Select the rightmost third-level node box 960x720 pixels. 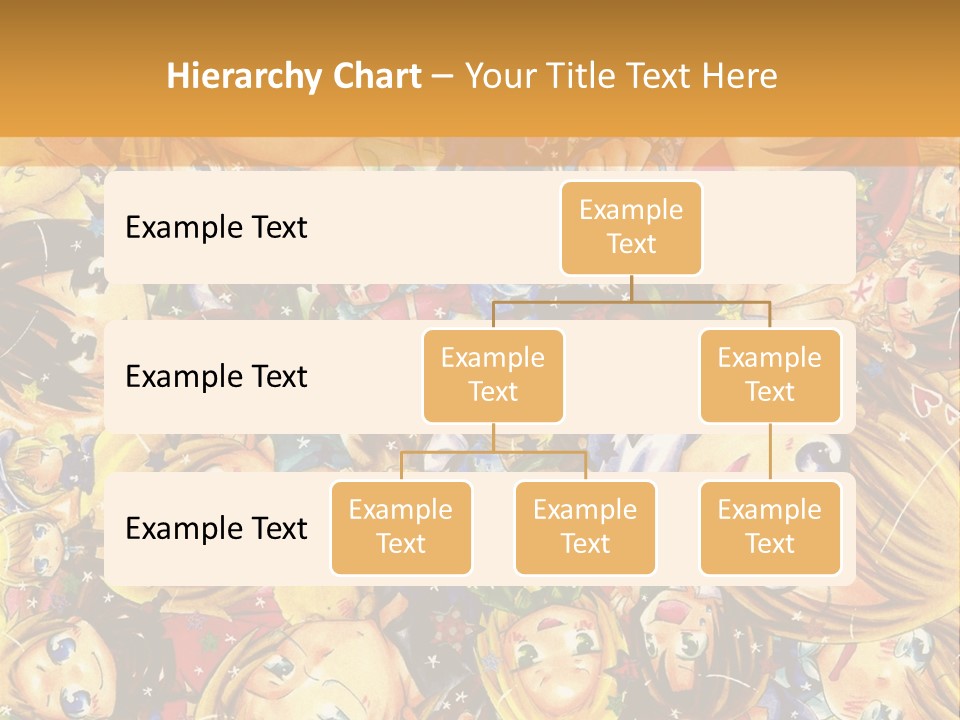pos(770,528)
